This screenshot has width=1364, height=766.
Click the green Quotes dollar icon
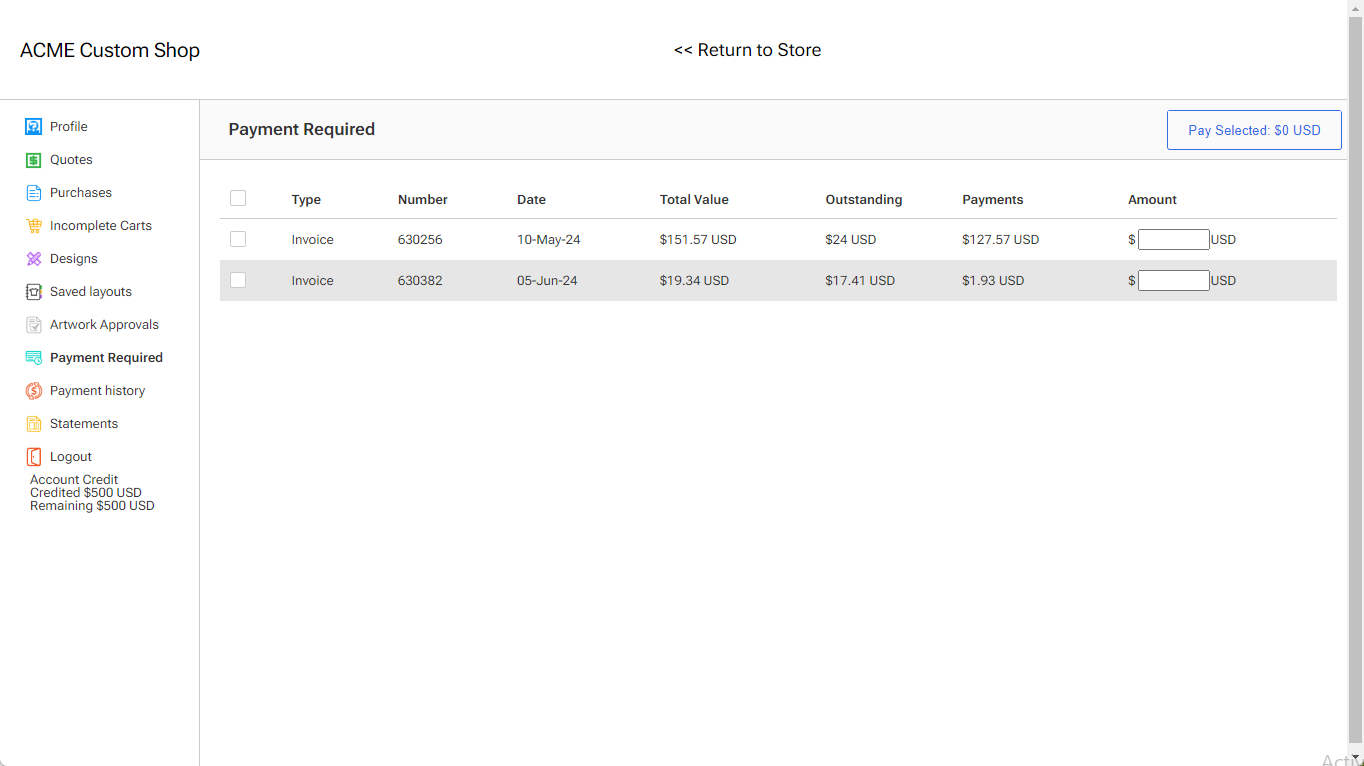point(33,160)
